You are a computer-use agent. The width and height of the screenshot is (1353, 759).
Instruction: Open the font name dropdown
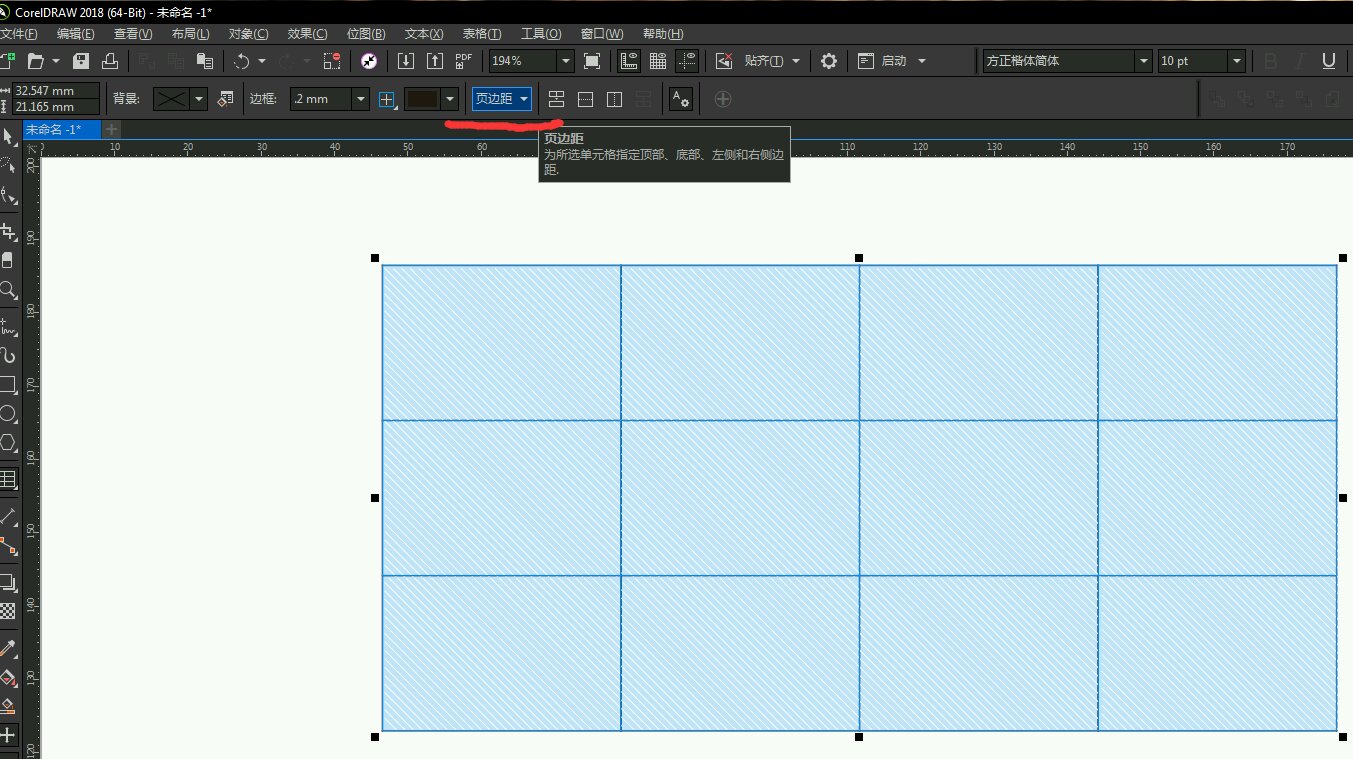click(1143, 61)
